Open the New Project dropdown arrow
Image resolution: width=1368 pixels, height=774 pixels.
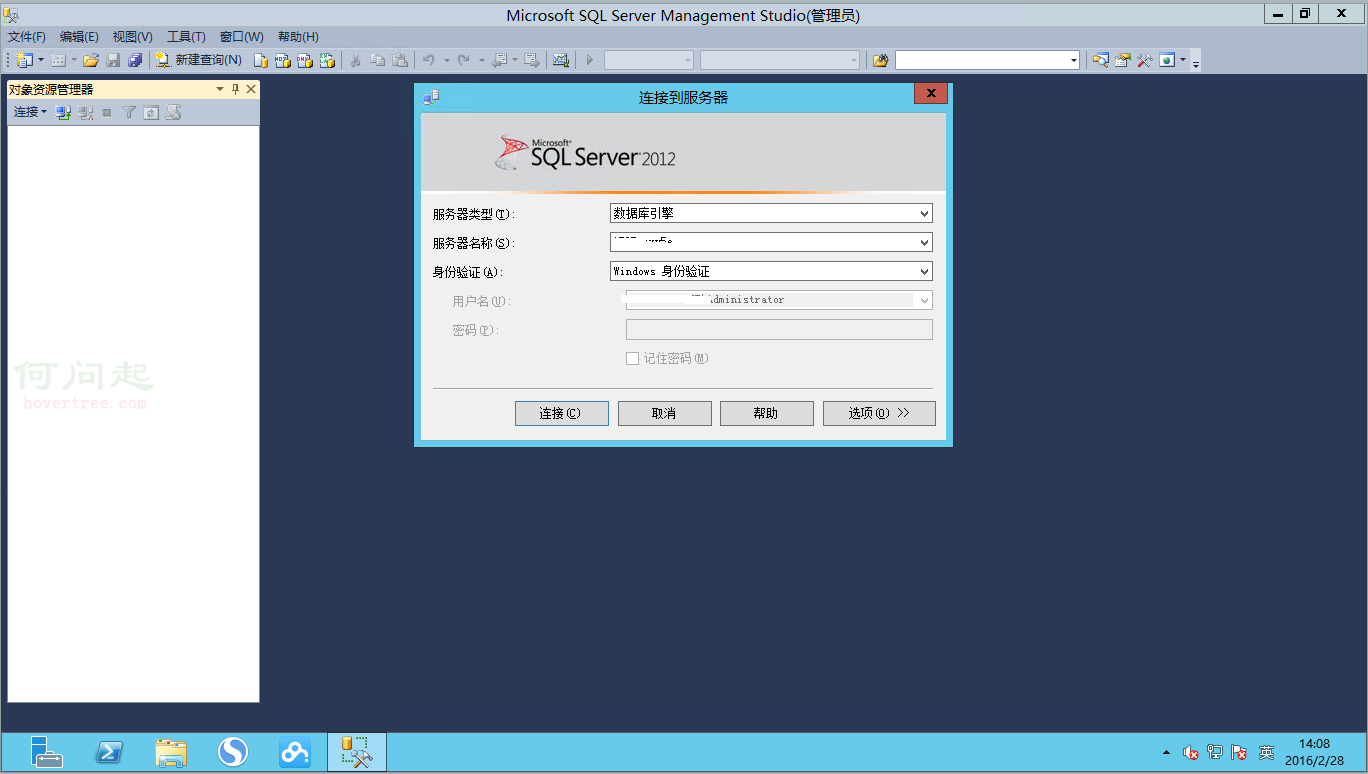40,60
